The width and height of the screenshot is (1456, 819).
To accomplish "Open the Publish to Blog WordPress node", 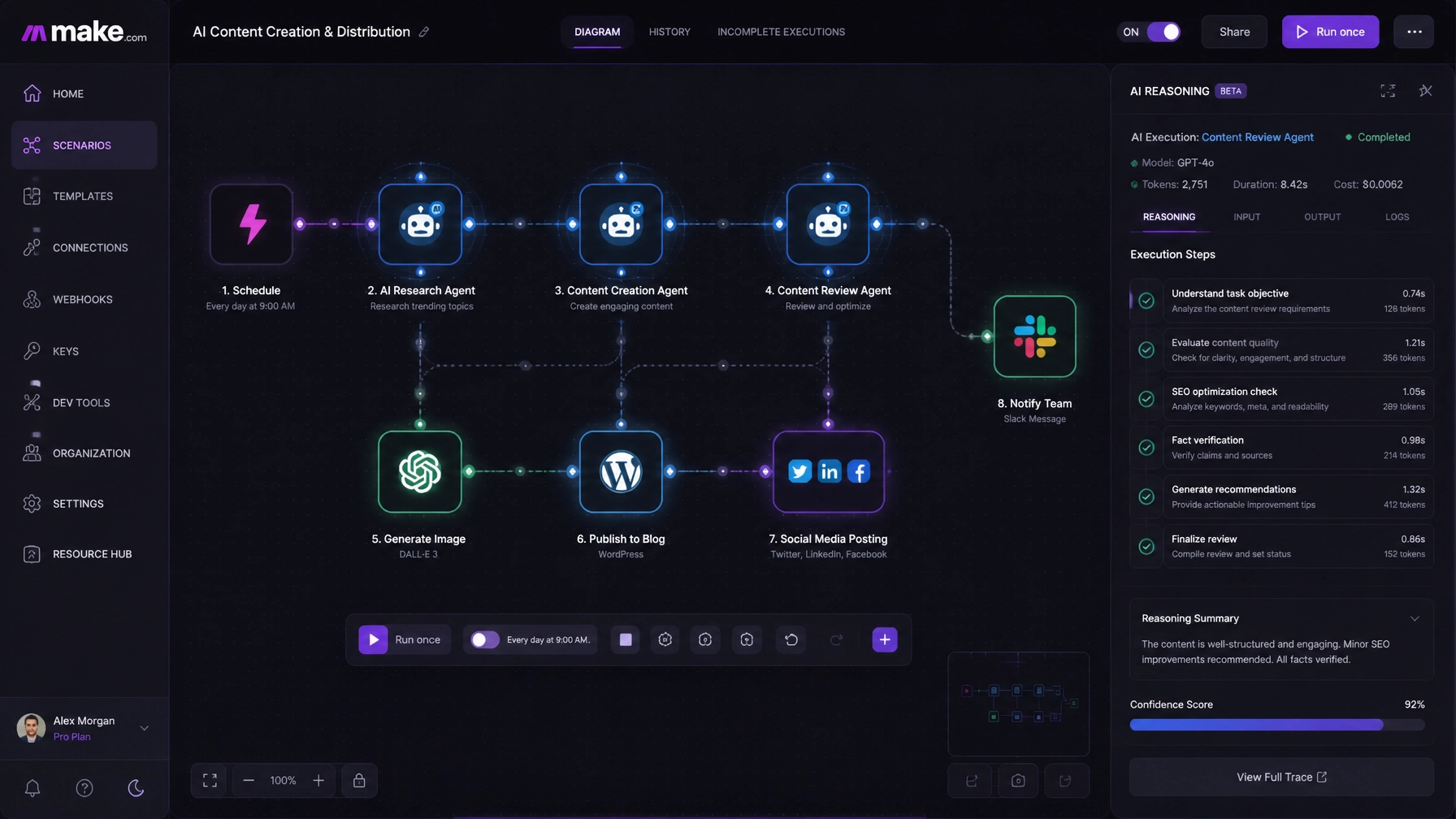I will [621, 471].
